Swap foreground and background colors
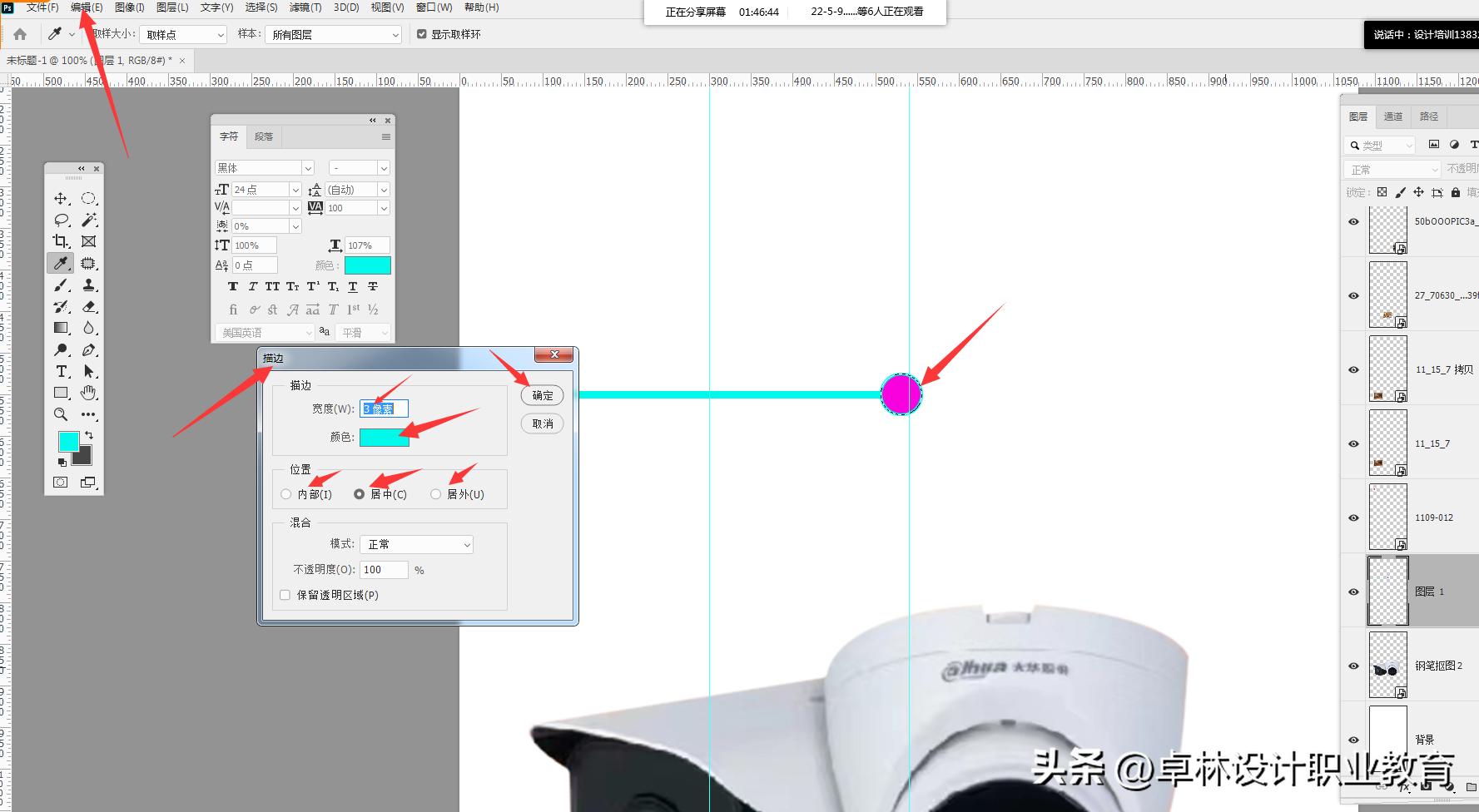Image resolution: width=1479 pixels, height=812 pixels. coord(88,435)
